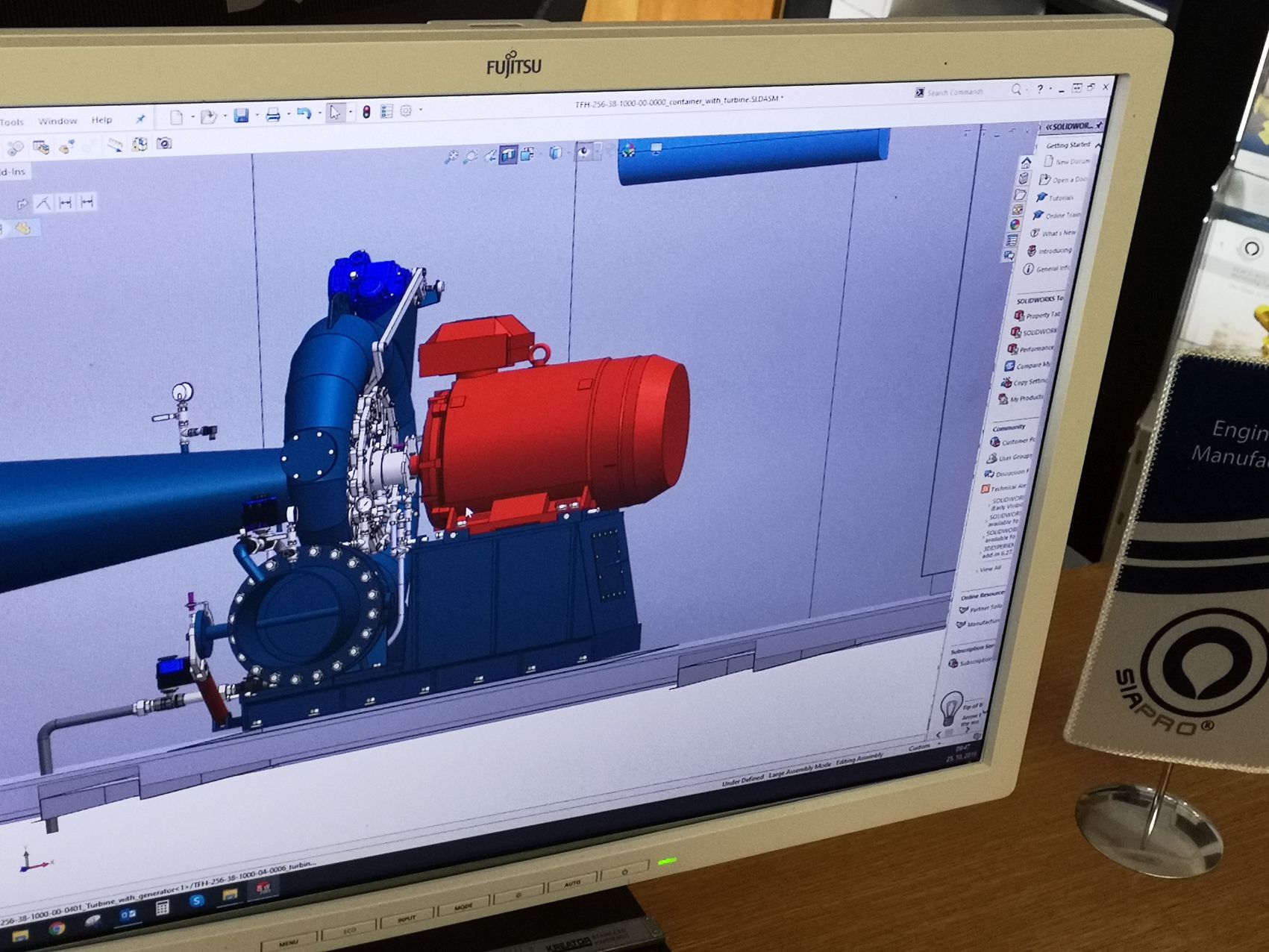1269x952 pixels.
Task: Open the View Settings monitor icon
Action: click(x=656, y=149)
